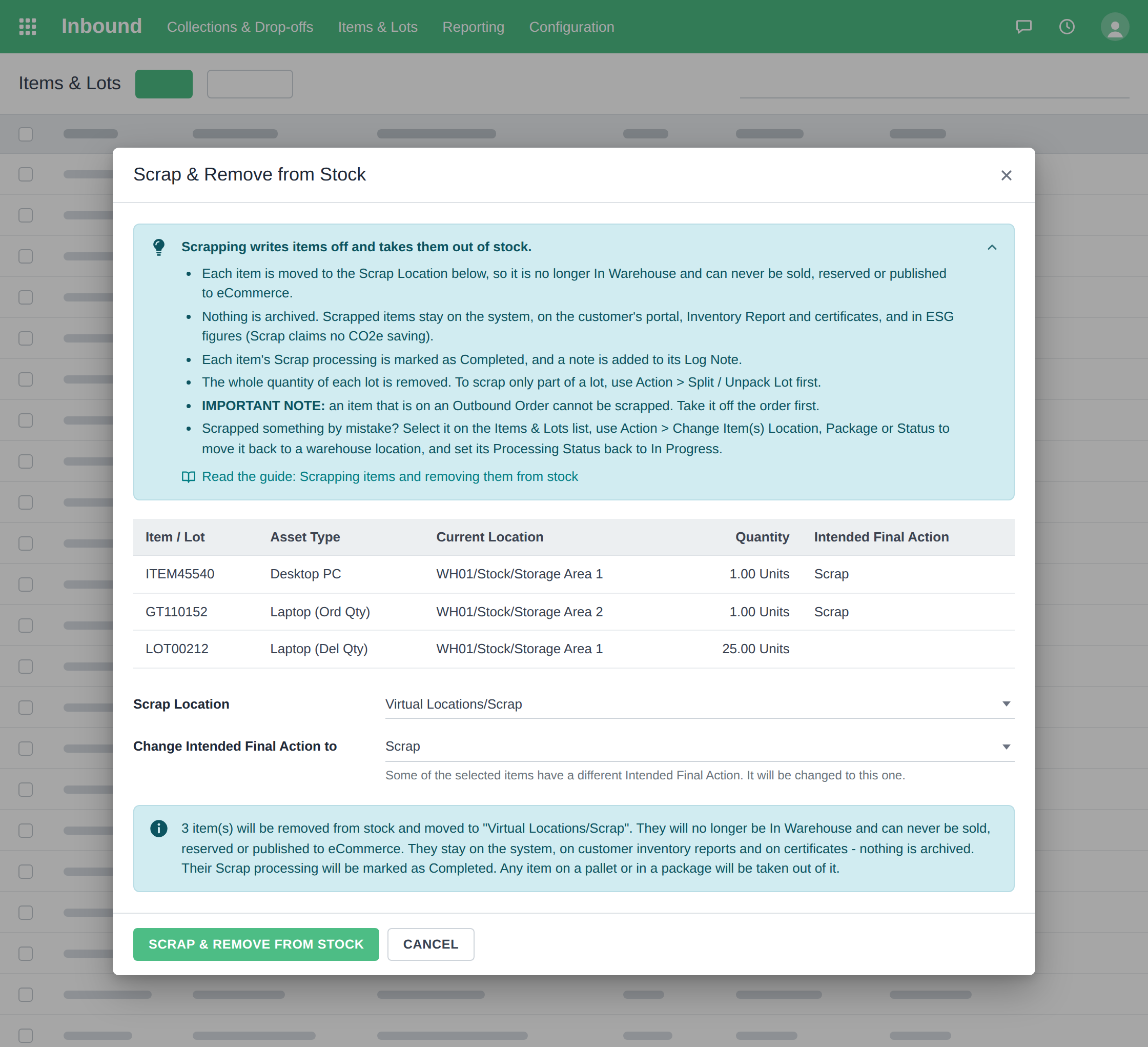
Task: Click the Asset Type column header
Action: [305, 537]
